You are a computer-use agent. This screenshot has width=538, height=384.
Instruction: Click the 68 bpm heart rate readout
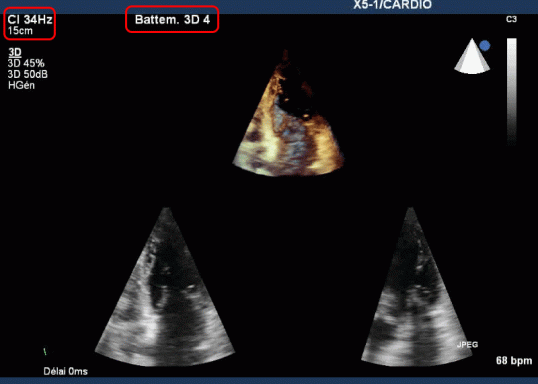coord(514,361)
